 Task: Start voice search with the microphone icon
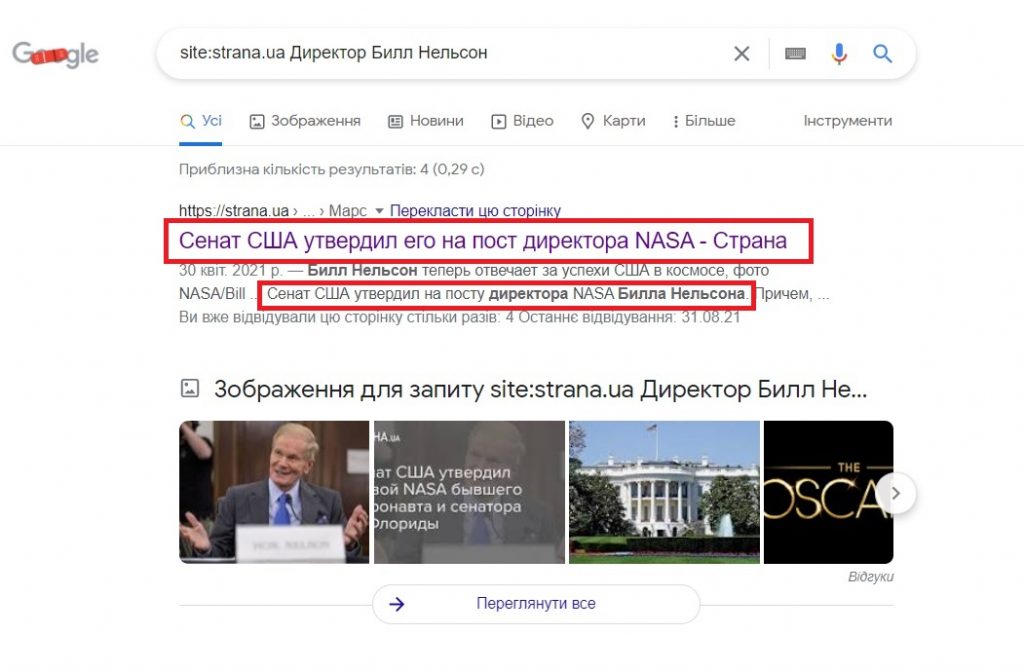tap(839, 54)
